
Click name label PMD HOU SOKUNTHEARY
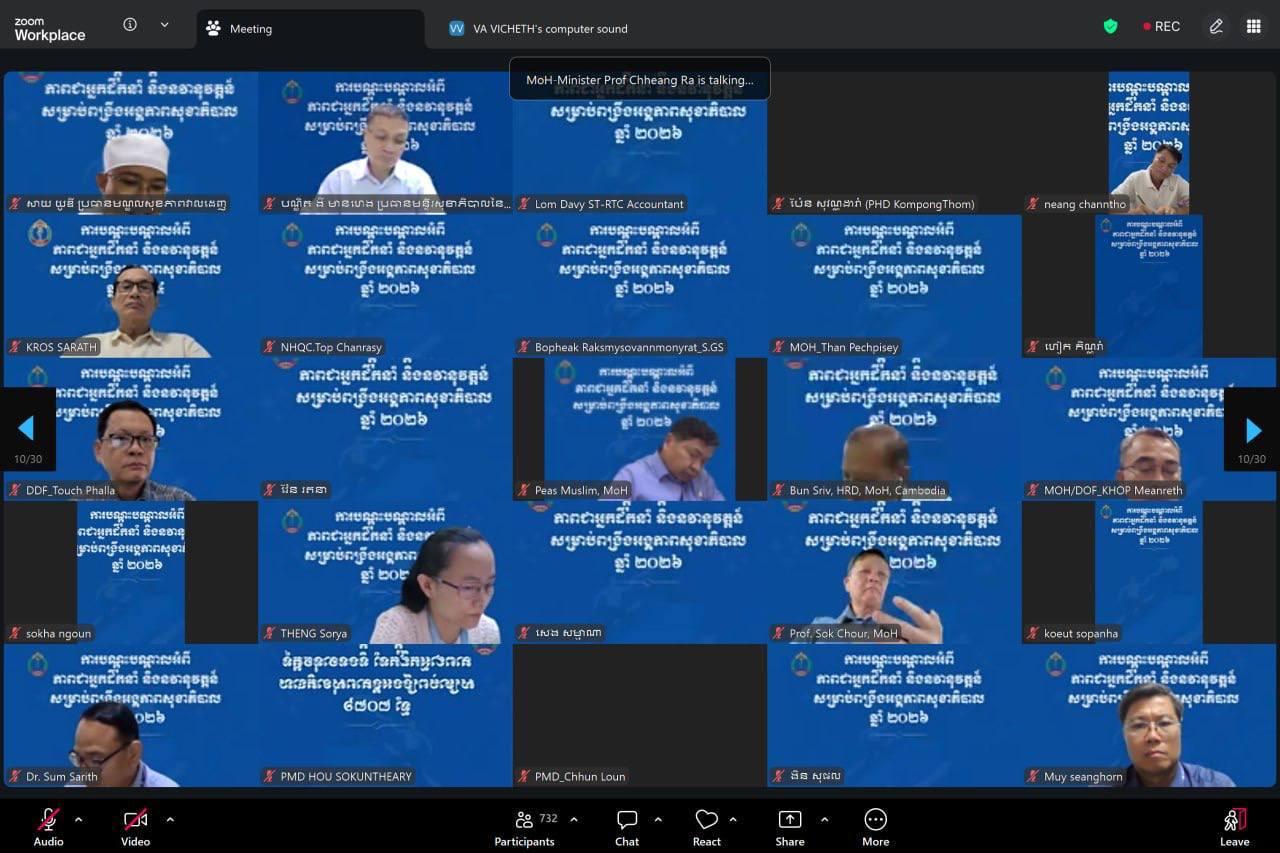pyautogui.click(x=346, y=776)
